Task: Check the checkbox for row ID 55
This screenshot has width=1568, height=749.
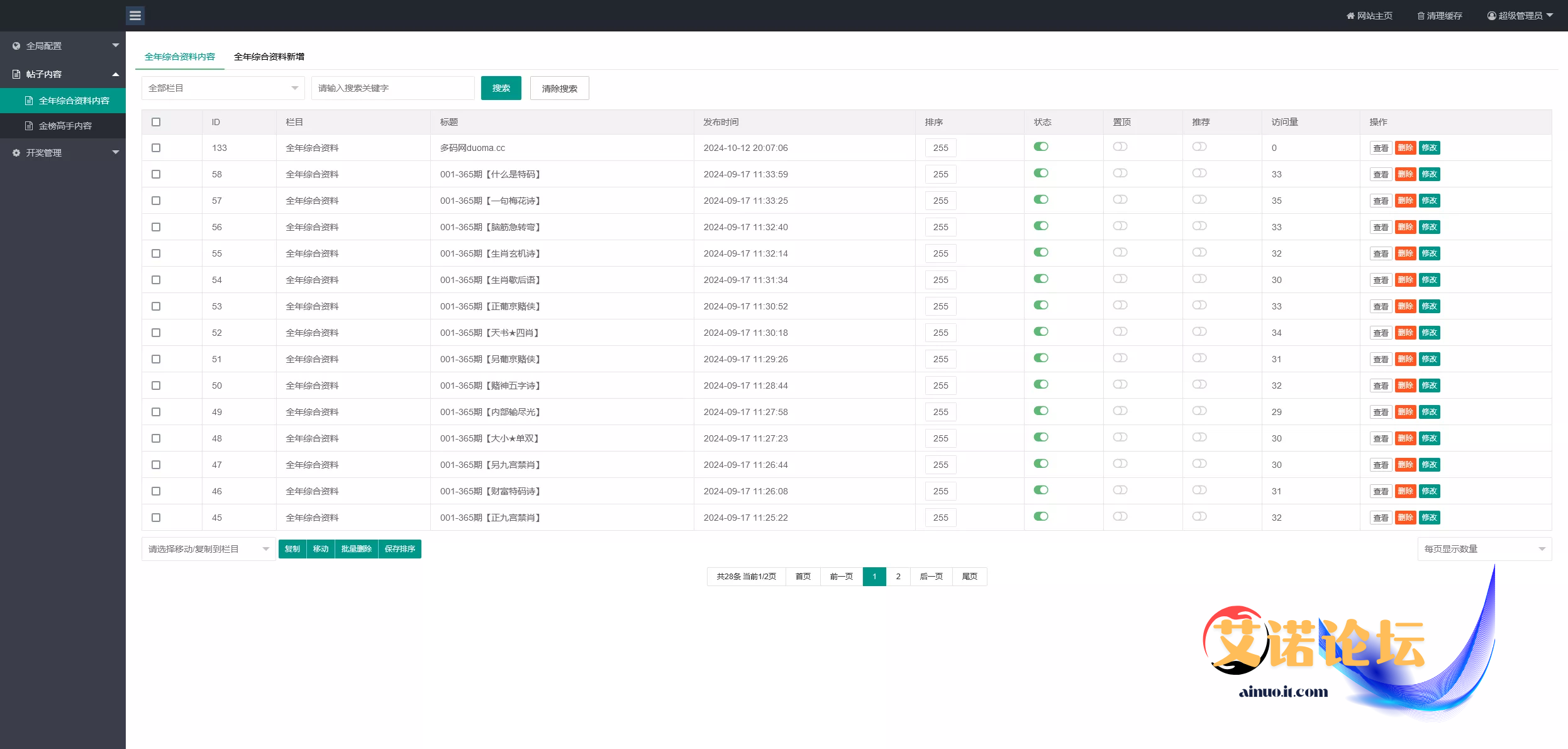Action: [156, 253]
